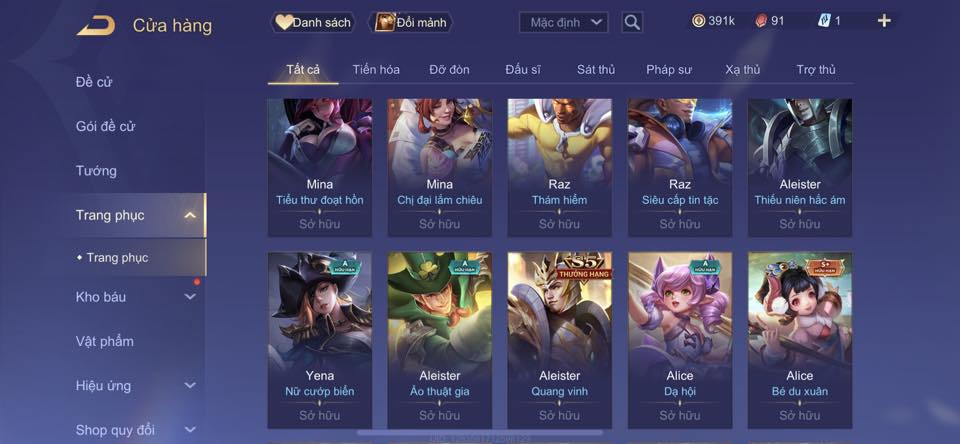Switch to the Sát thủ tab
Image resolution: width=960 pixels, height=444 pixels.
click(x=596, y=70)
